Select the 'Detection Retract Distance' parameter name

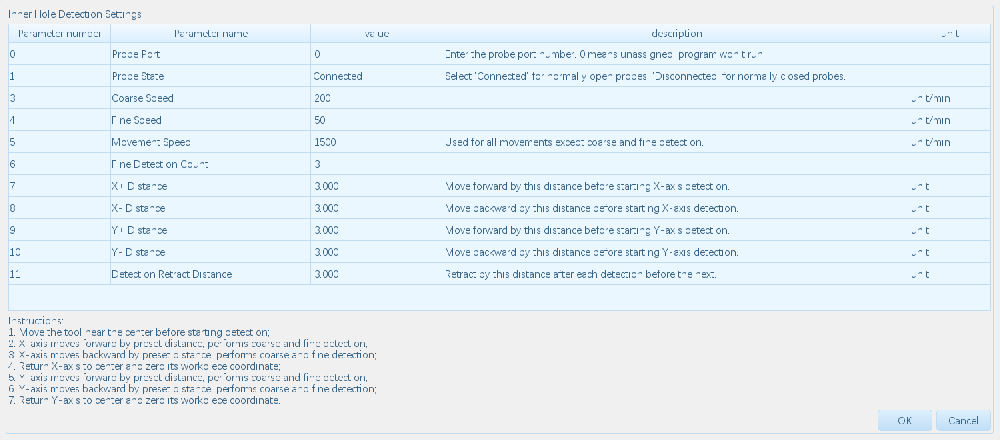(x=172, y=274)
